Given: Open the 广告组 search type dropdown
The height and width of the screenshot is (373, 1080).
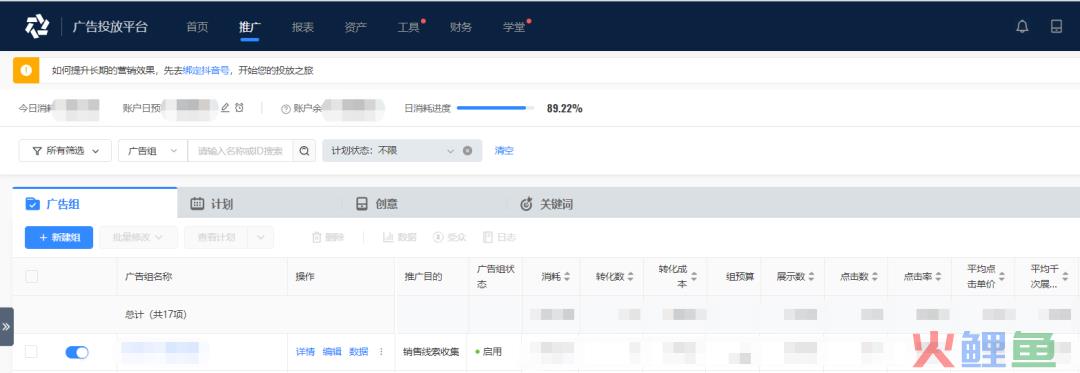Looking at the screenshot, I should click(x=153, y=151).
